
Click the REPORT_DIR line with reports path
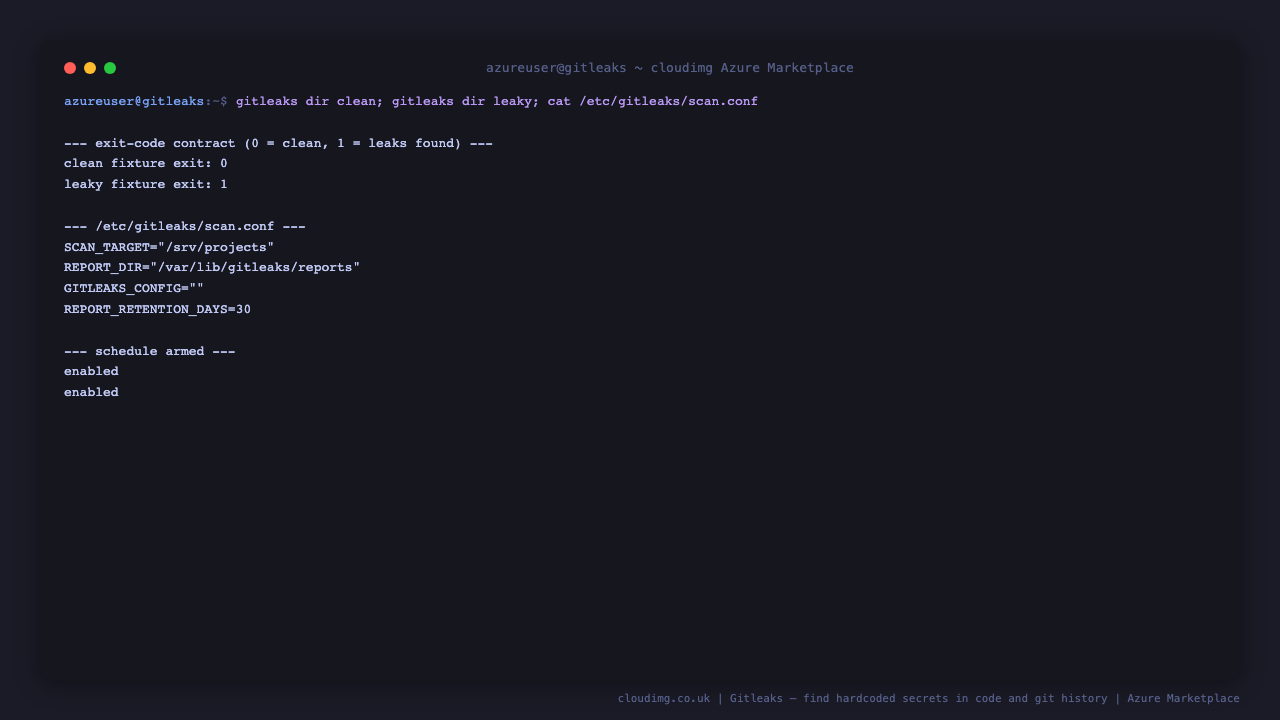pos(212,268)
